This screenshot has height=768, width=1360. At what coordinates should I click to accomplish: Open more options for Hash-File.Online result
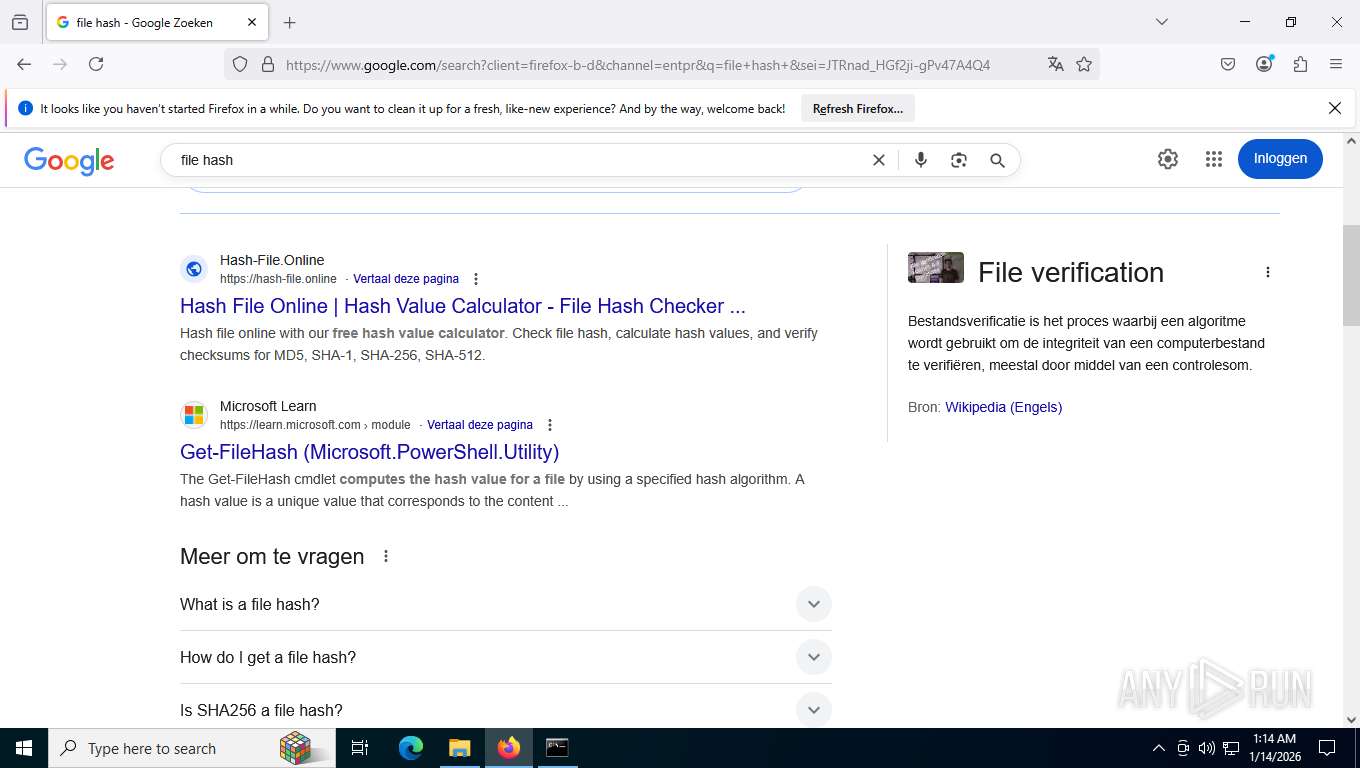pos(476,279)
